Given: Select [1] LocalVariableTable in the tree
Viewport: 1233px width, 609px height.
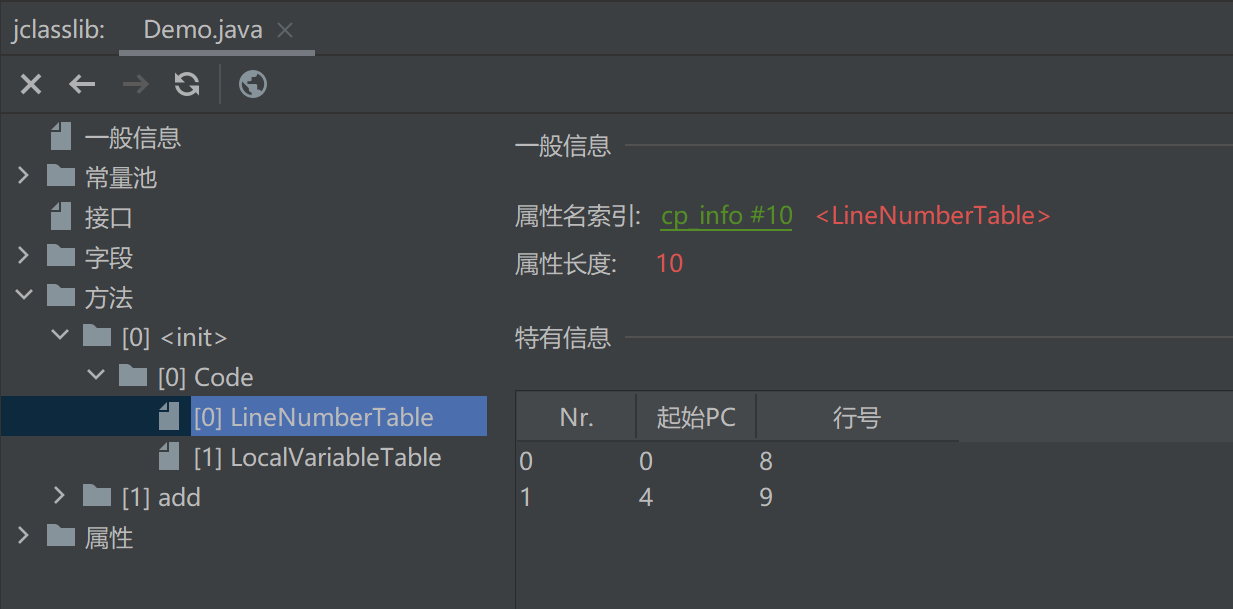Looking at the screenshot, I should pos(317,457).
